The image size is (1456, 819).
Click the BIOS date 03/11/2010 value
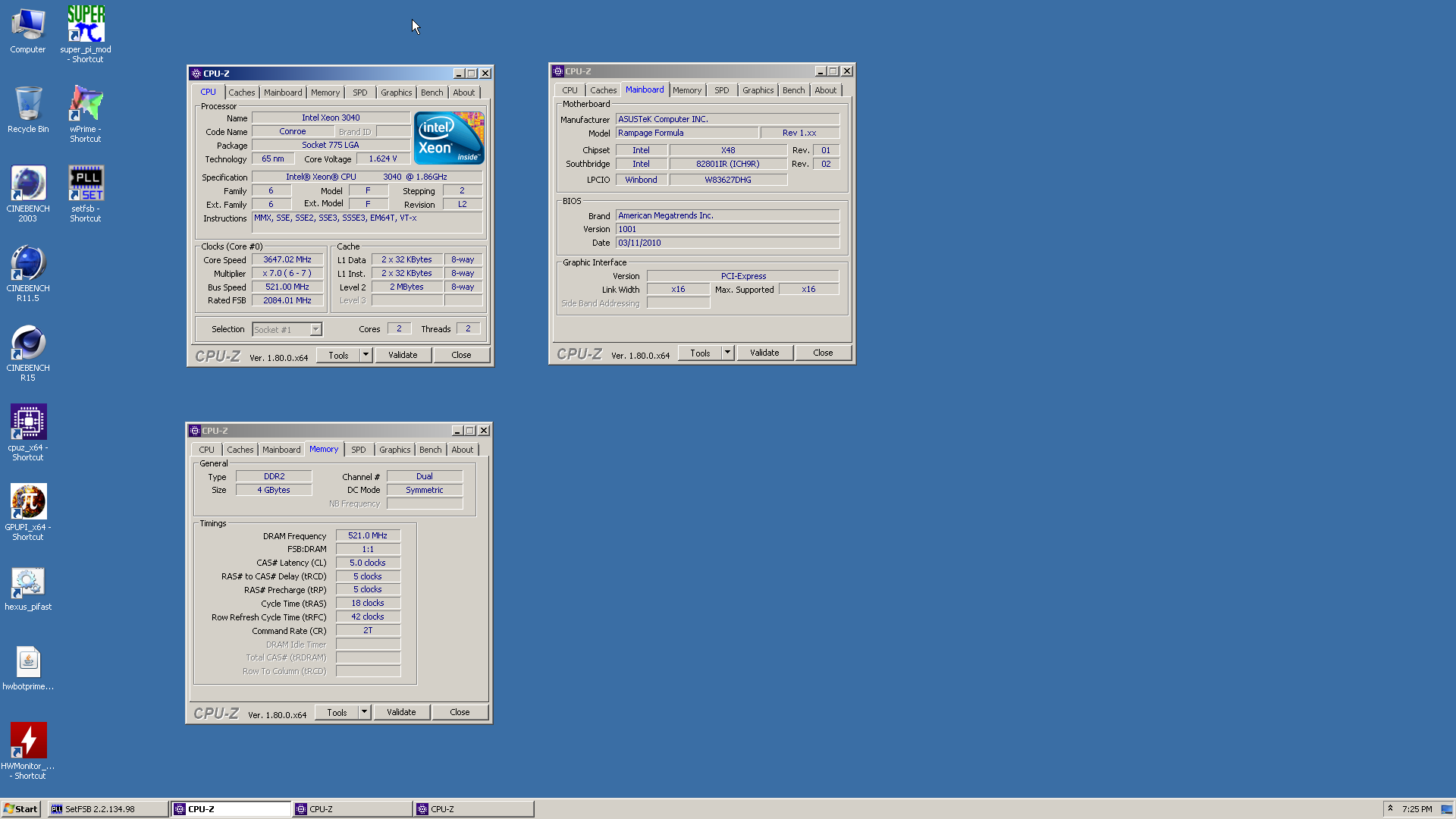click(x=727, y=243)
